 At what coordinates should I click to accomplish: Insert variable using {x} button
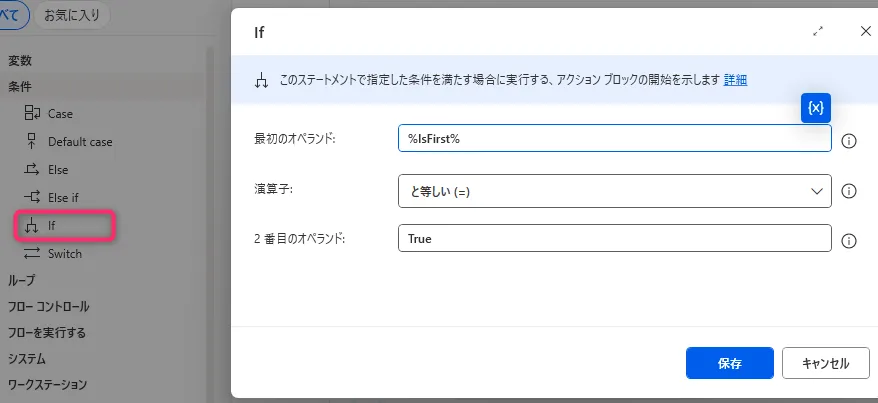click(816, 108)
